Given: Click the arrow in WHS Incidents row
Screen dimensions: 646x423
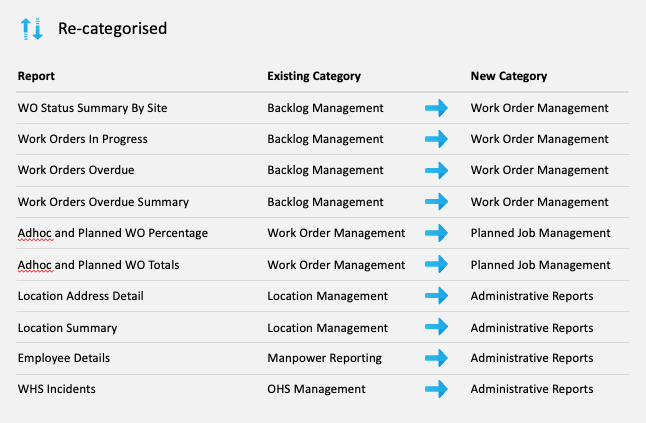Looking at the screenshot, I should [x=436, y=389].
